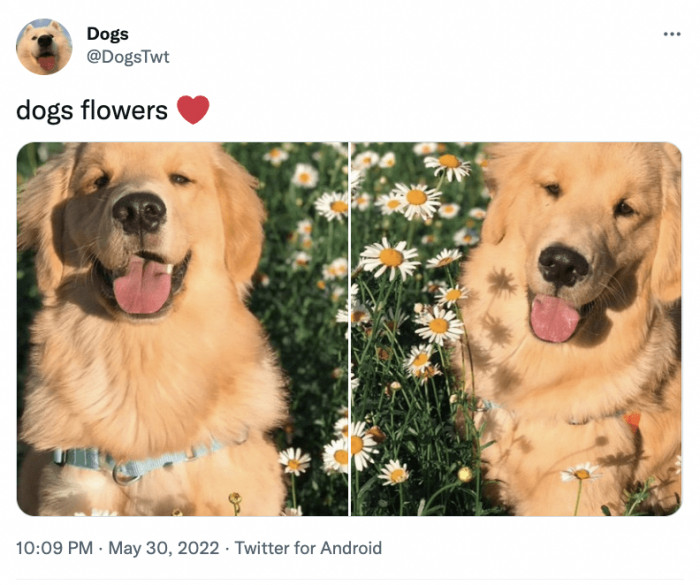The width and height of the screenshot is (700, 585).
Task: Click the white divider between the two photos
Action: pos(350,328)
